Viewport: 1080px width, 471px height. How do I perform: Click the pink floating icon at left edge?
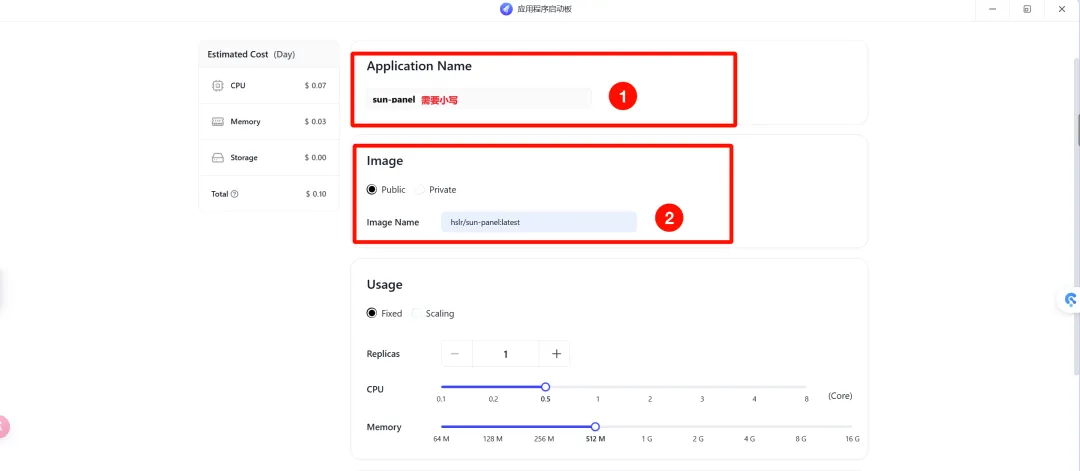click(x=3, y=426)
